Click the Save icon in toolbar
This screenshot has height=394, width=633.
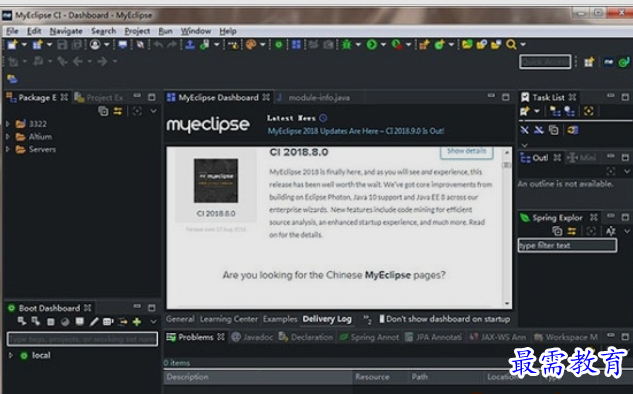(x=62, y=44)
